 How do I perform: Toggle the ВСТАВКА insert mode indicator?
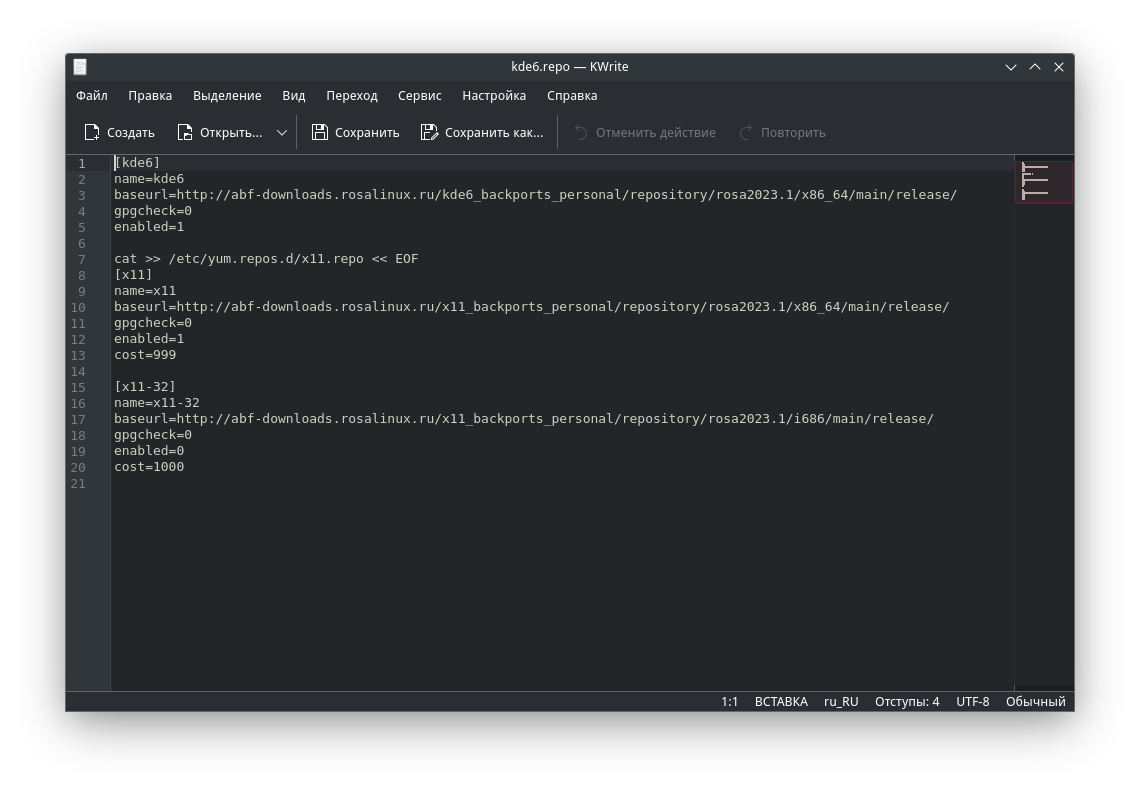781,701
